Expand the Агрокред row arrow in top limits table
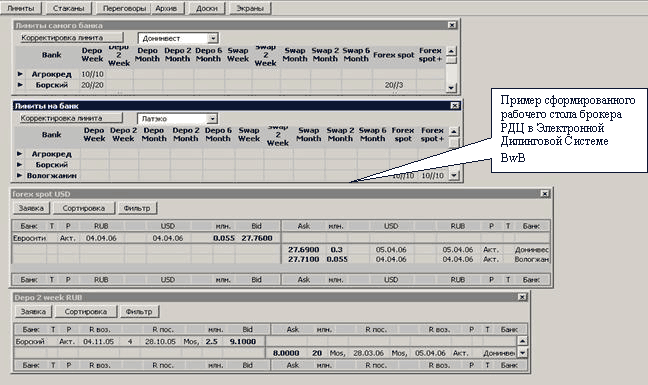 20,74
